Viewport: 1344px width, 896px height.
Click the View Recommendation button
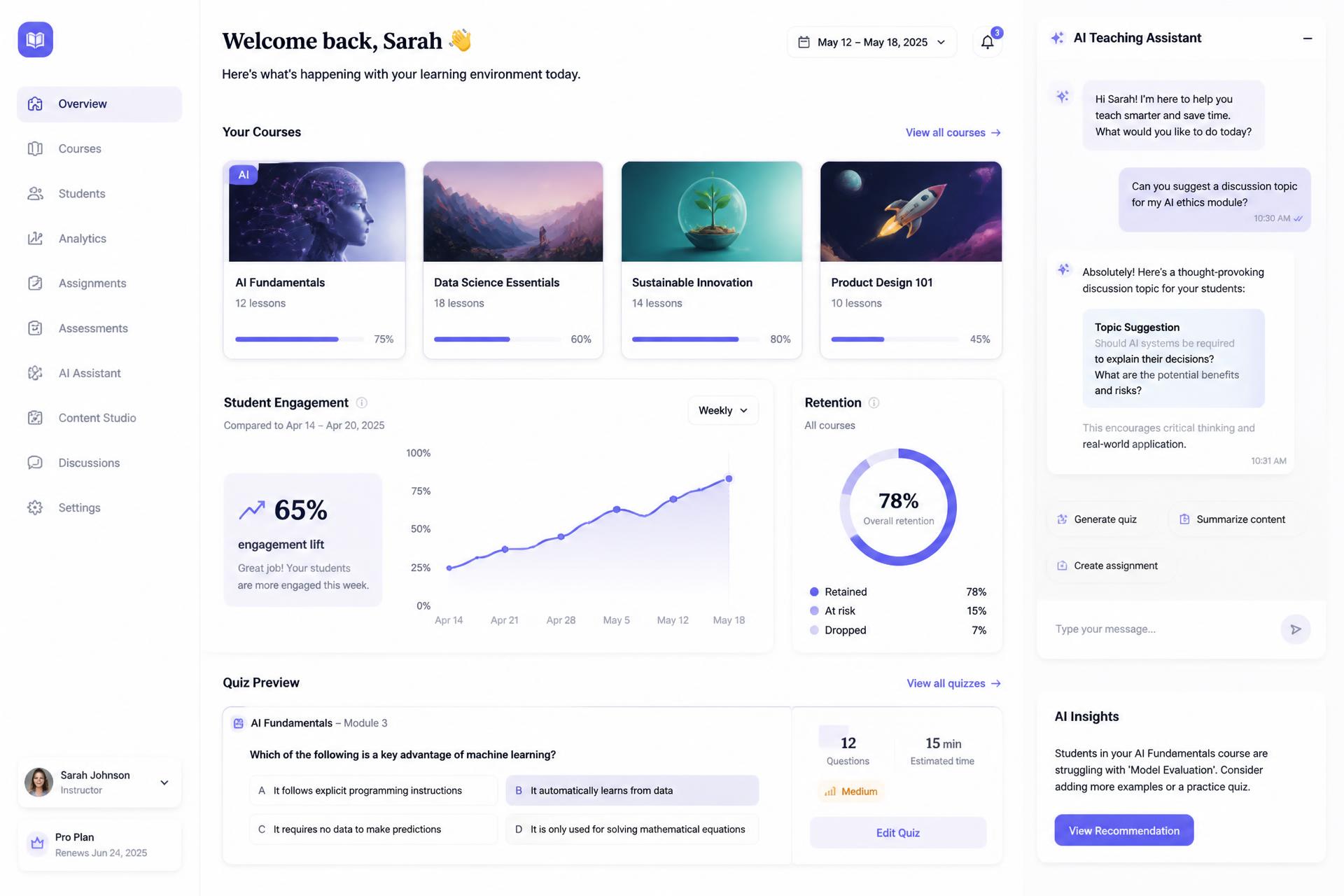pos(1124,830)
